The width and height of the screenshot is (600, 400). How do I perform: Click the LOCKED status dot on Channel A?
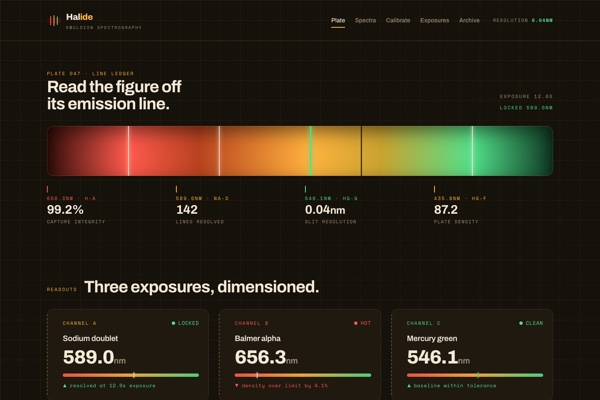pyautogui.click(x=173, y=323)
